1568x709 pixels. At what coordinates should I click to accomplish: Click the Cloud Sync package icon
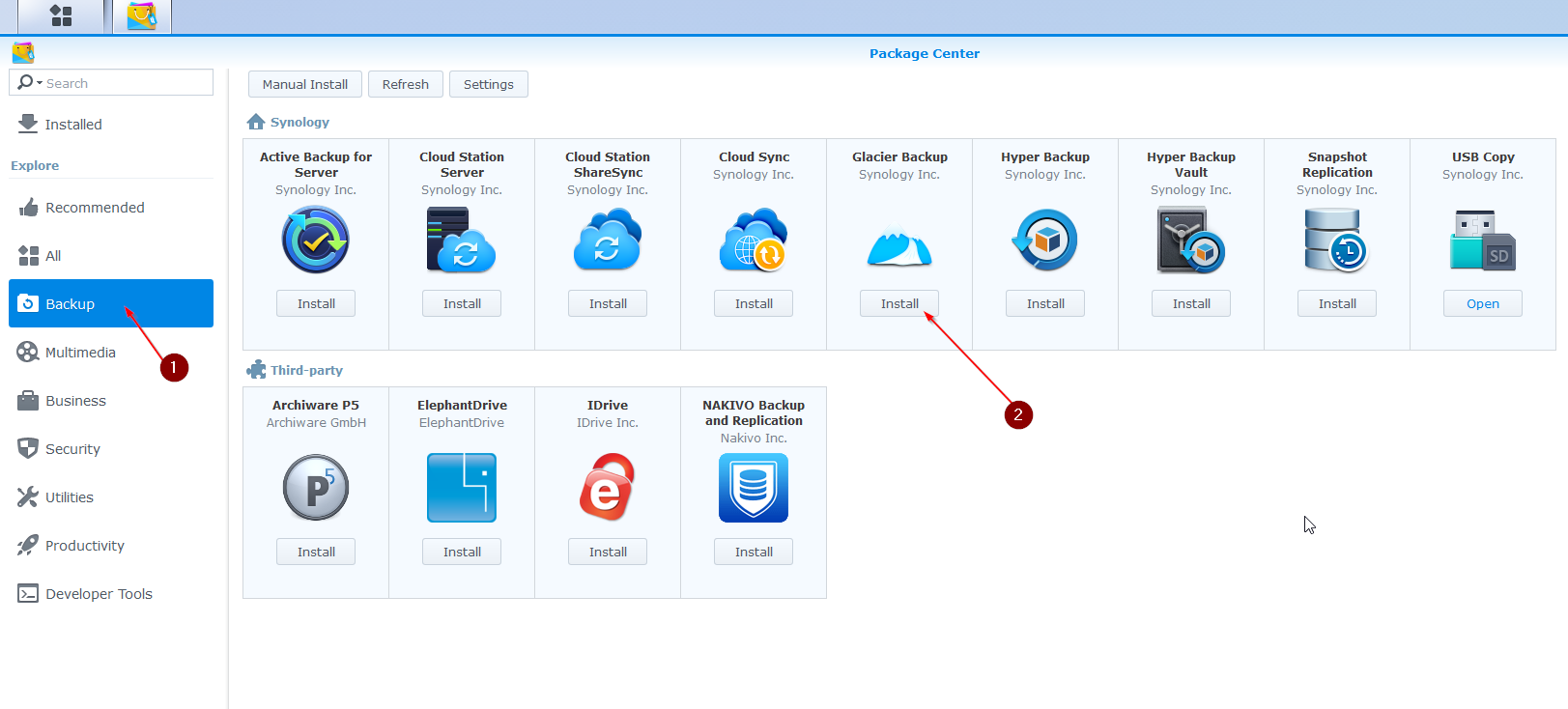coord(754,241)
